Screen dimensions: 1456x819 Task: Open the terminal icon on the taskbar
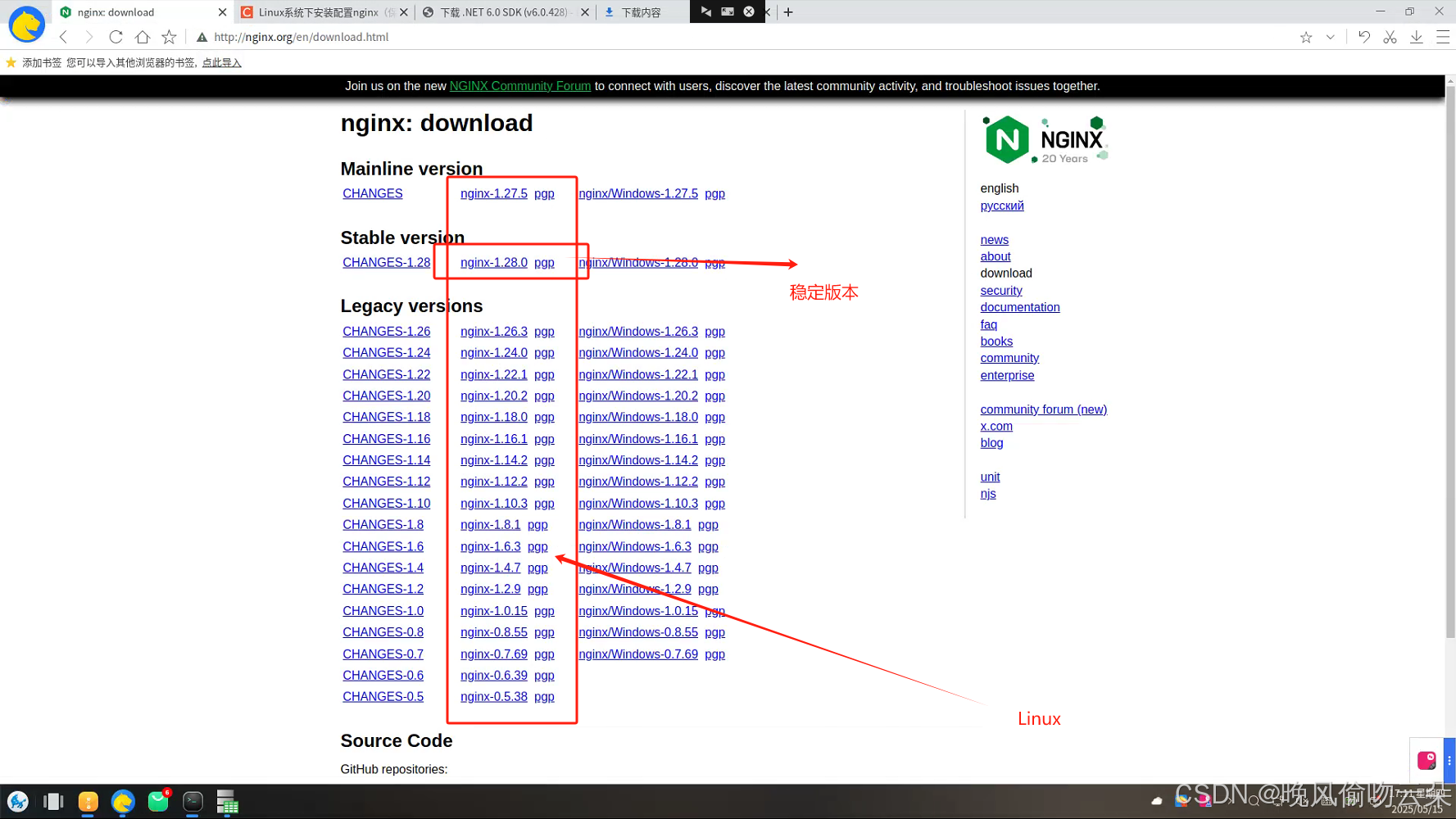tap(193, 802)
